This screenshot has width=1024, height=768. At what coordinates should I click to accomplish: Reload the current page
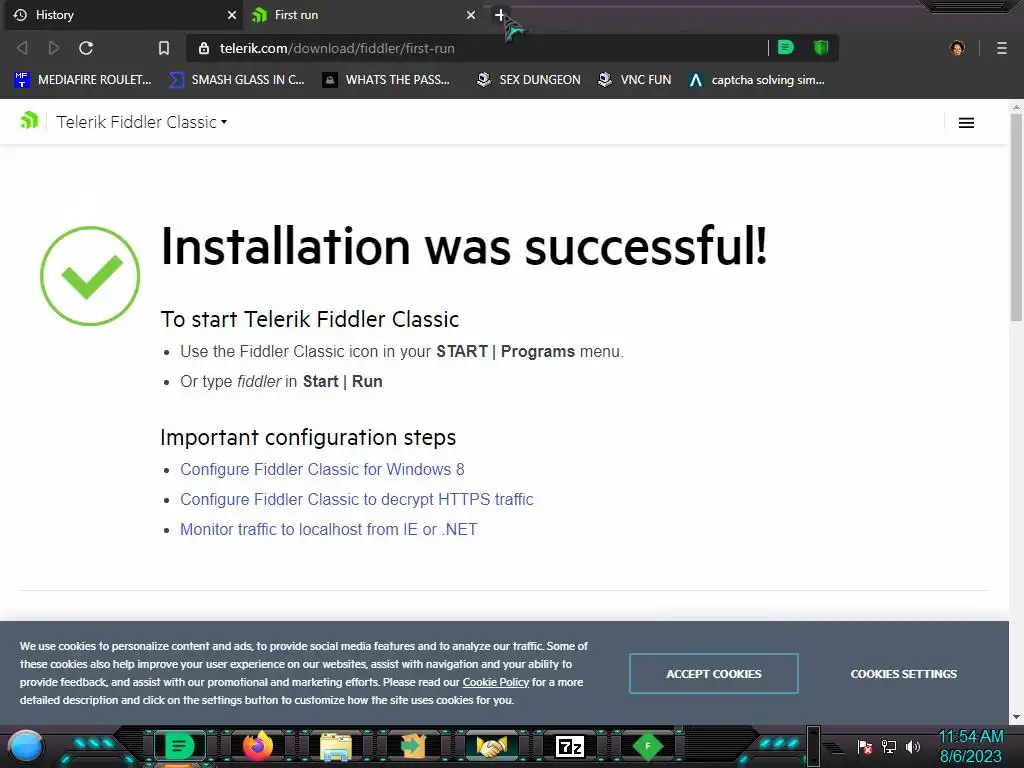coord(86,48)
